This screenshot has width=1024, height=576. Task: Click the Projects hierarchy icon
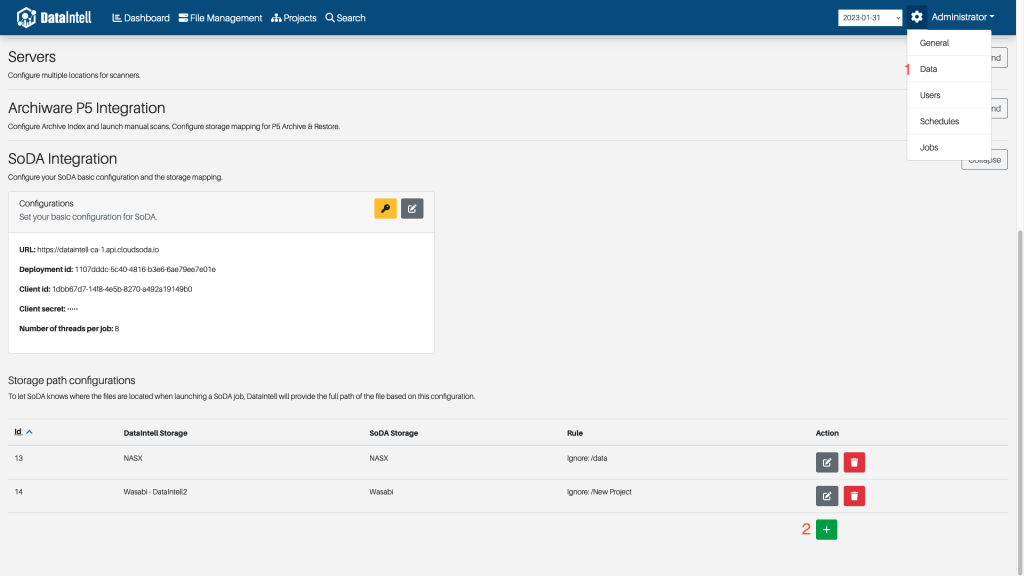[276, 18]
